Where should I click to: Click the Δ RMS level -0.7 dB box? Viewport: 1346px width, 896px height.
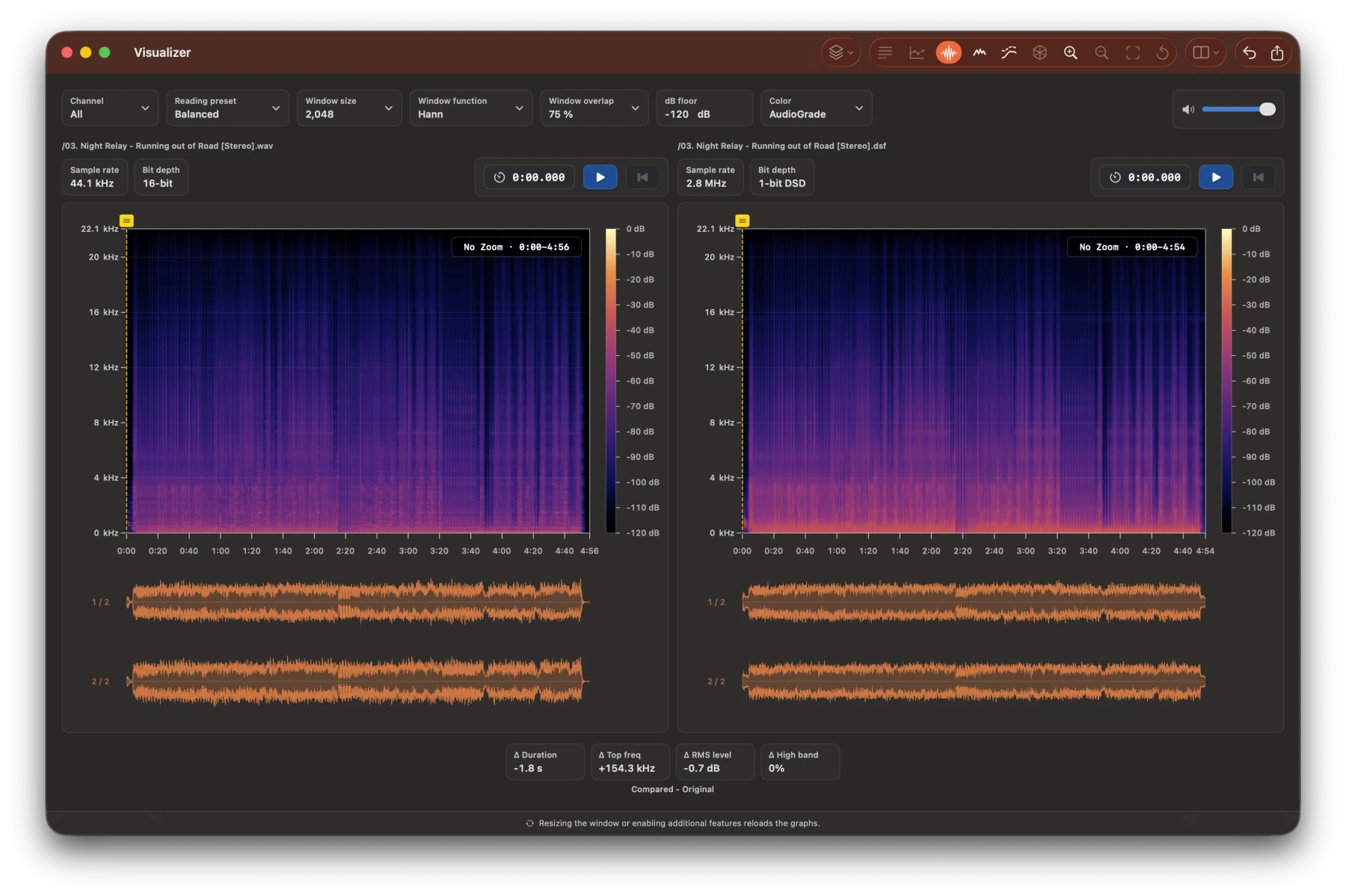[x=715, y=761]
